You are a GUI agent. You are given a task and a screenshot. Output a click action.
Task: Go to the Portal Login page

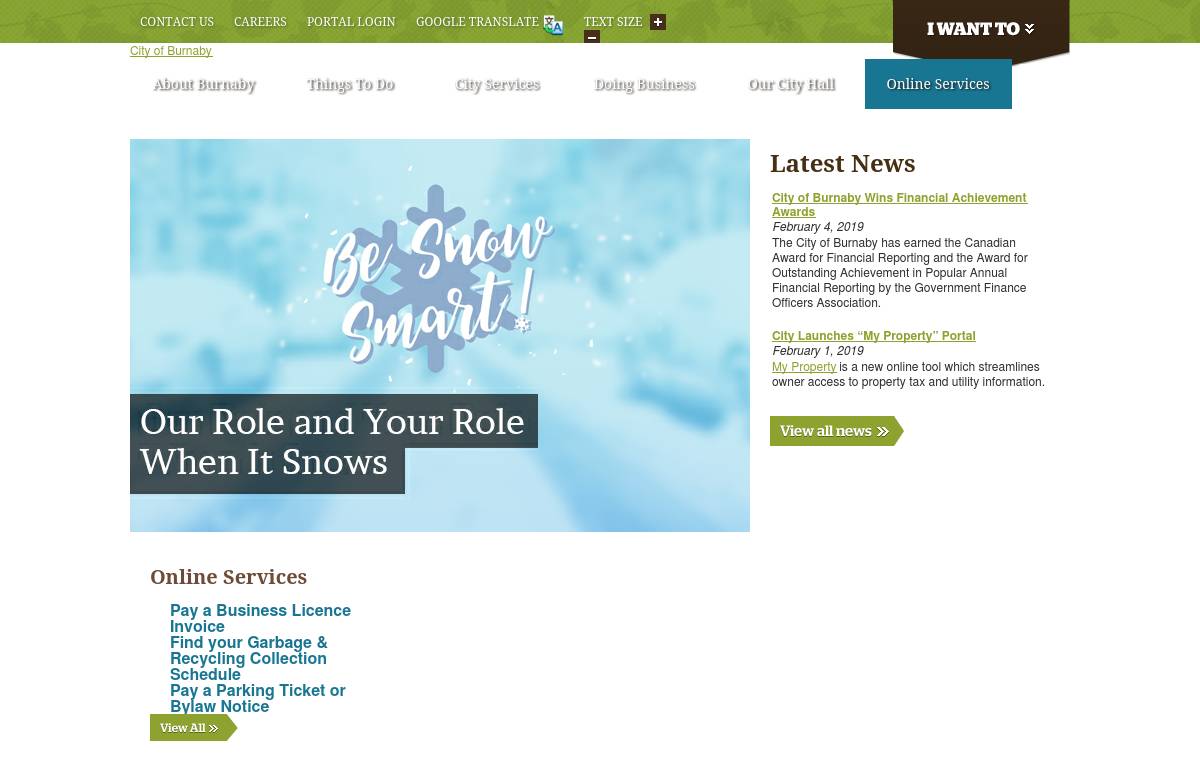click(351, 22)
